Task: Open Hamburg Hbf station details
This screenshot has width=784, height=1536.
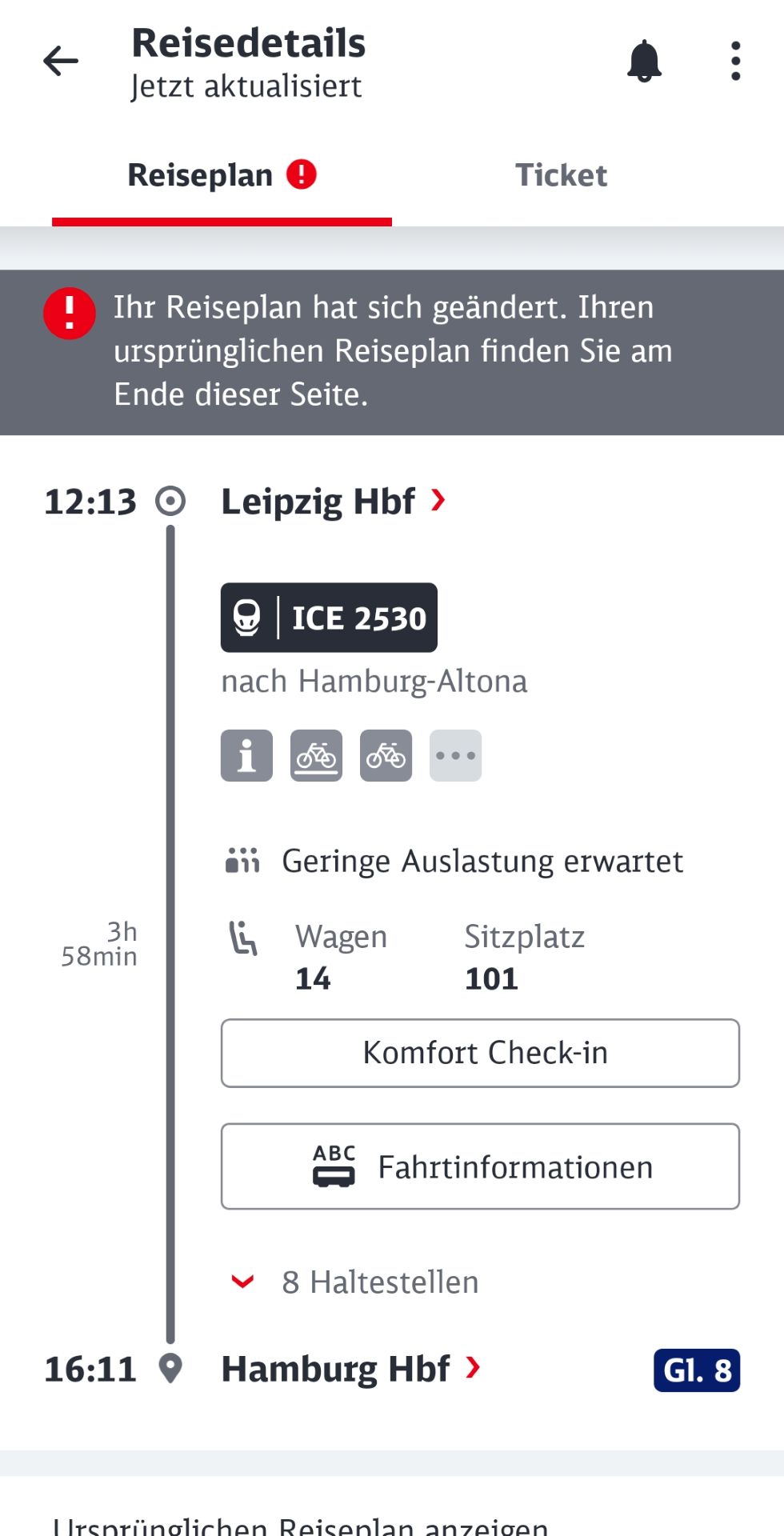Action: coord(350,1369)
